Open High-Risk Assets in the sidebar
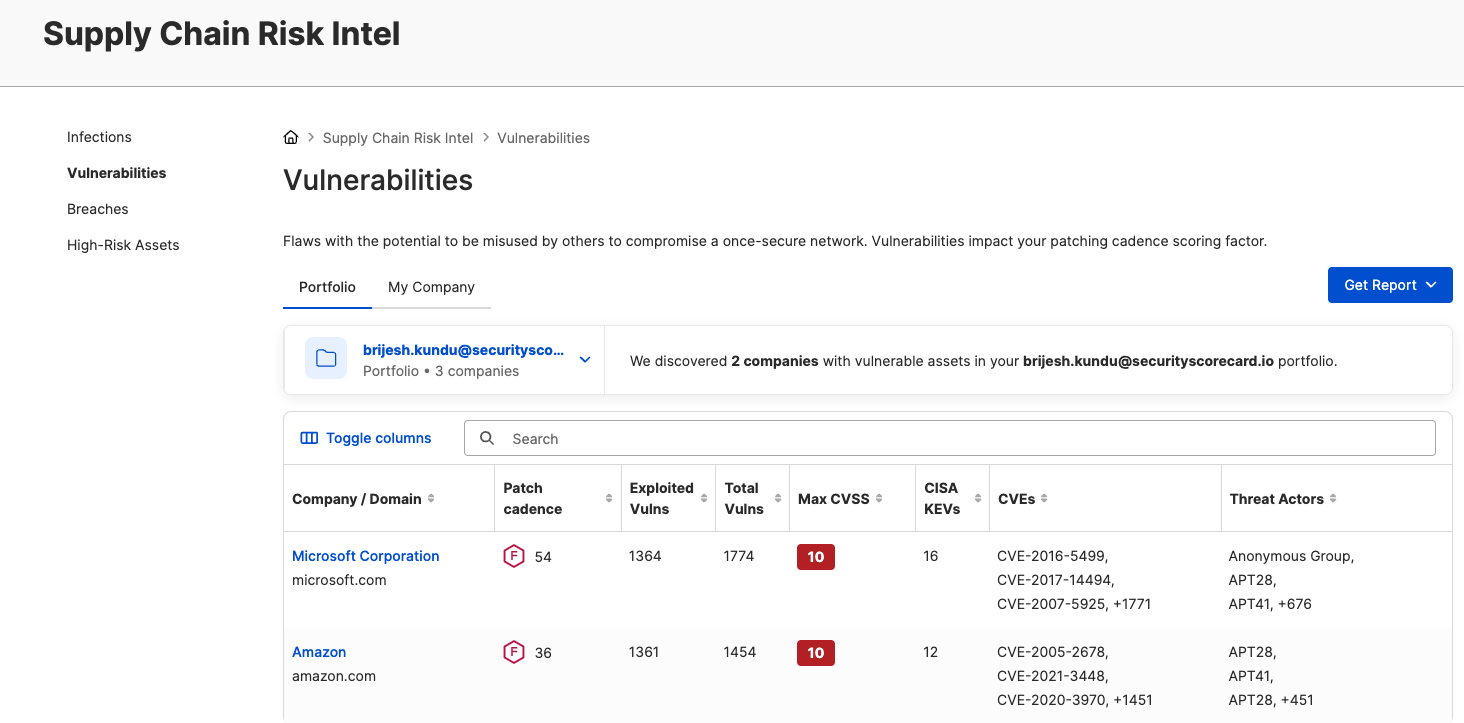This screenshot has height=723, width=1464. pos(123,245)
